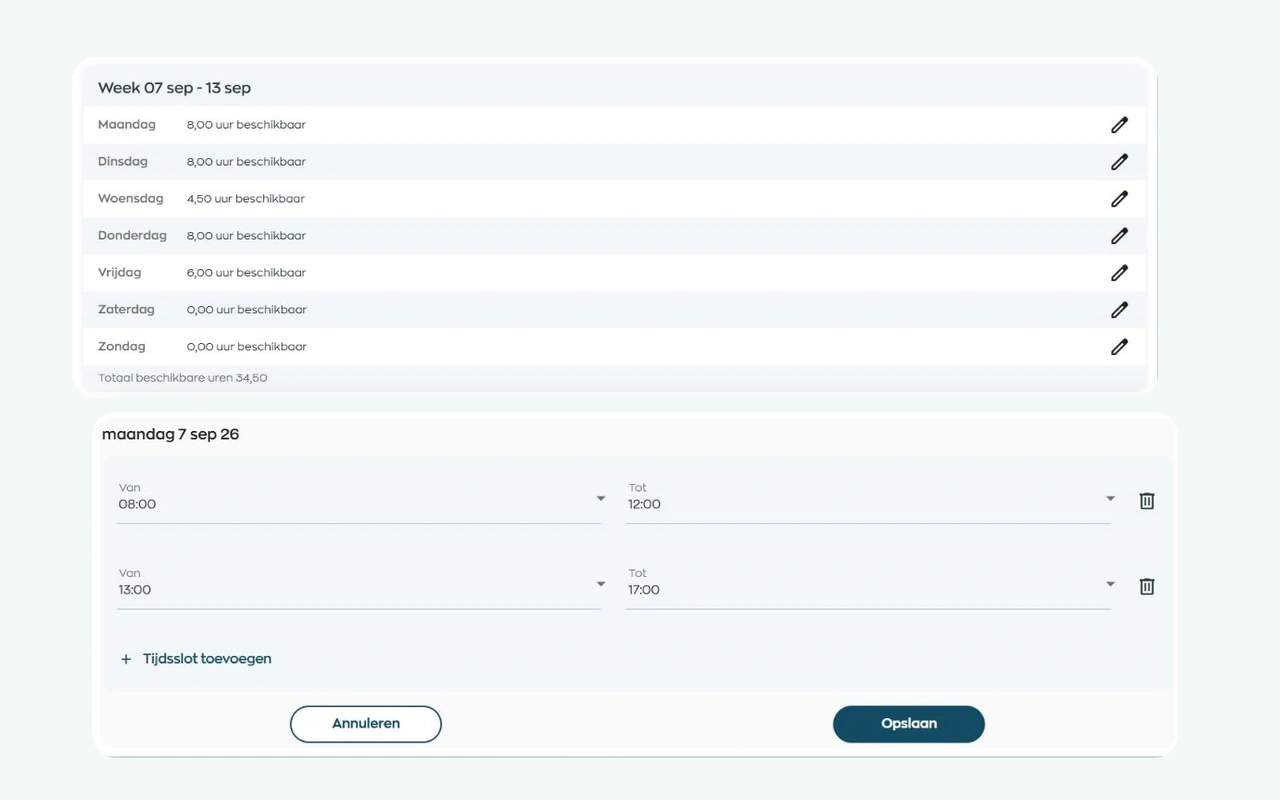Edit Maandag availability with pencil icon

click(1119, 125)
